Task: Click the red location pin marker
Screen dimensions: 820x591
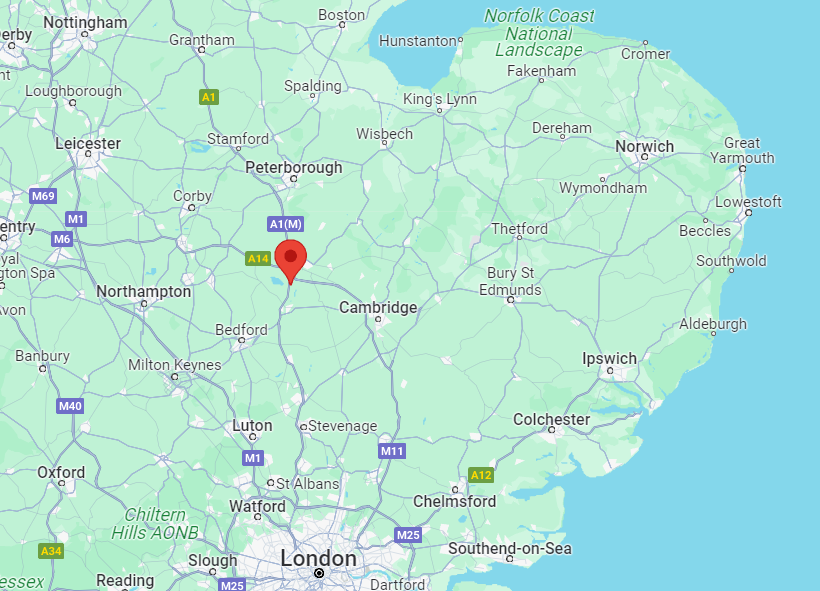Action: [x=291, y=262]
